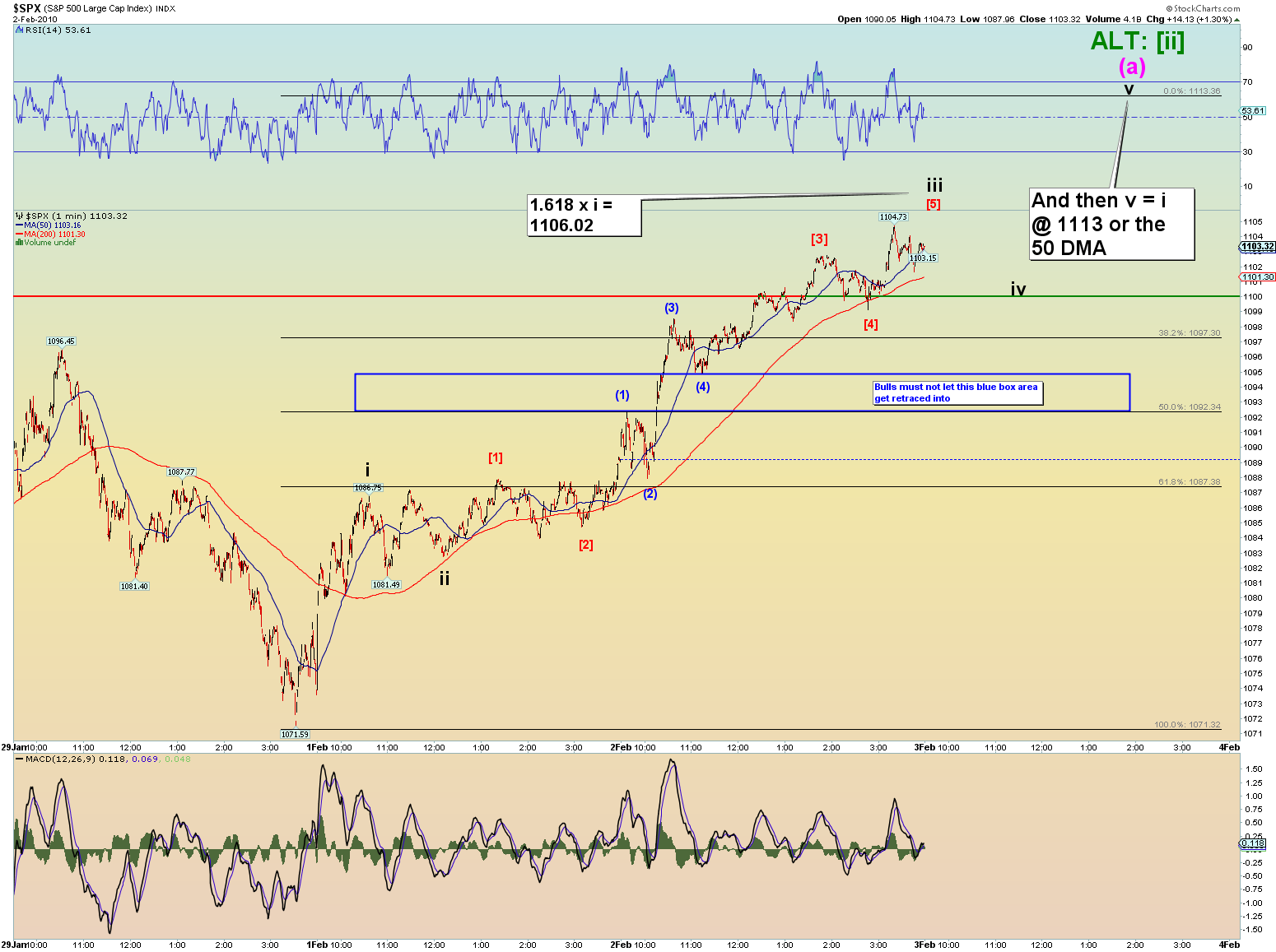Click the 0.0%: 1113.36 Fibonacci label
The image size is (1276, 952).
[1191, 91]
